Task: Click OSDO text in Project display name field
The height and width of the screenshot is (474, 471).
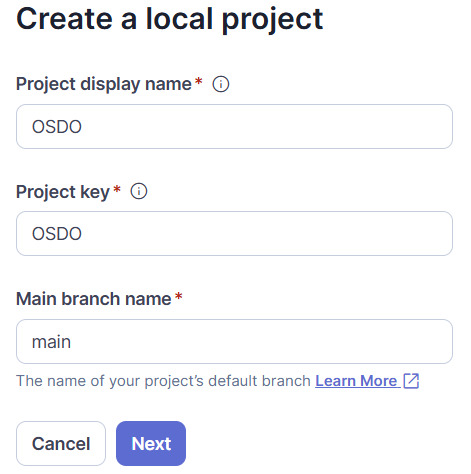Action: pos(57,127)
